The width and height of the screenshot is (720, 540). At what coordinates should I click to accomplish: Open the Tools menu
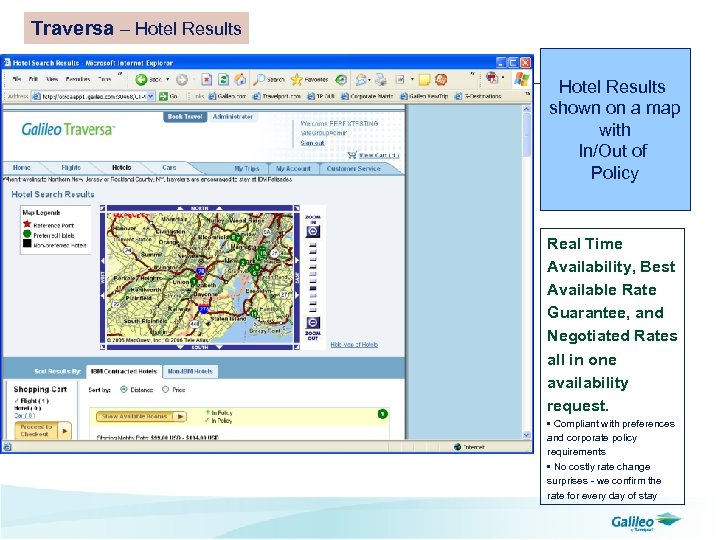105,79
